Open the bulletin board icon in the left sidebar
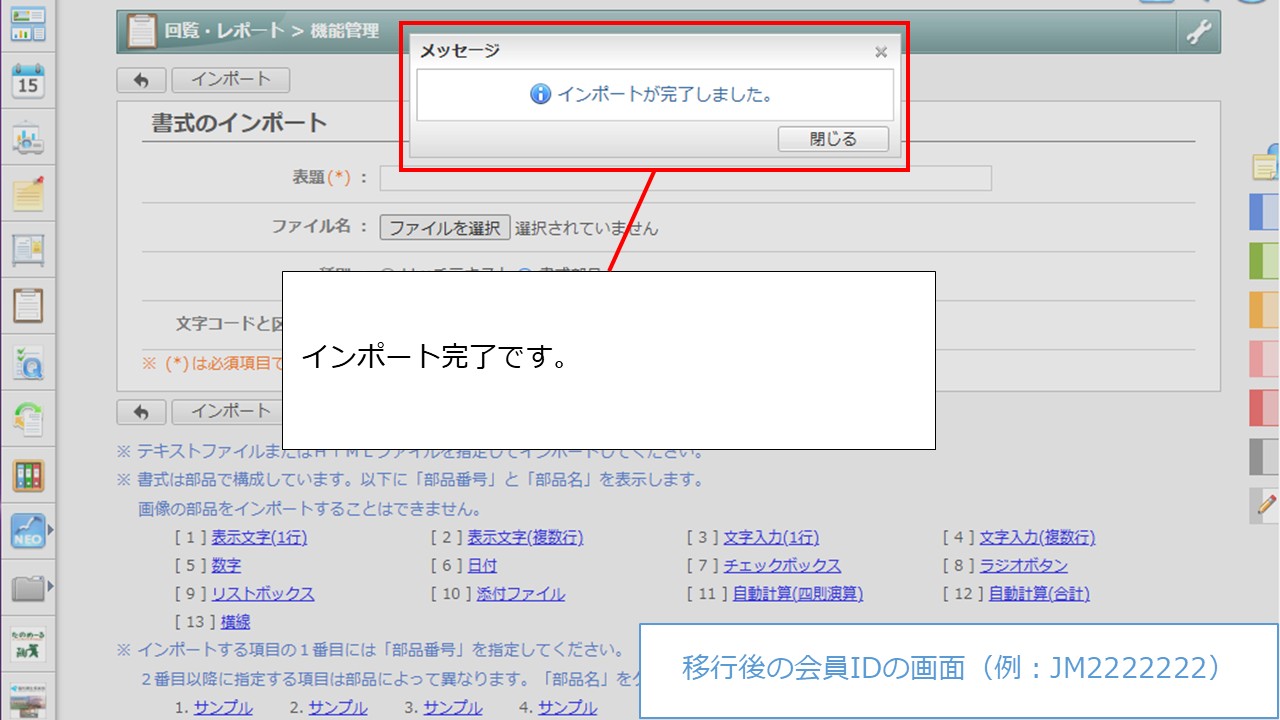The width and height of the screenshot is (1280, 720). 28,250
